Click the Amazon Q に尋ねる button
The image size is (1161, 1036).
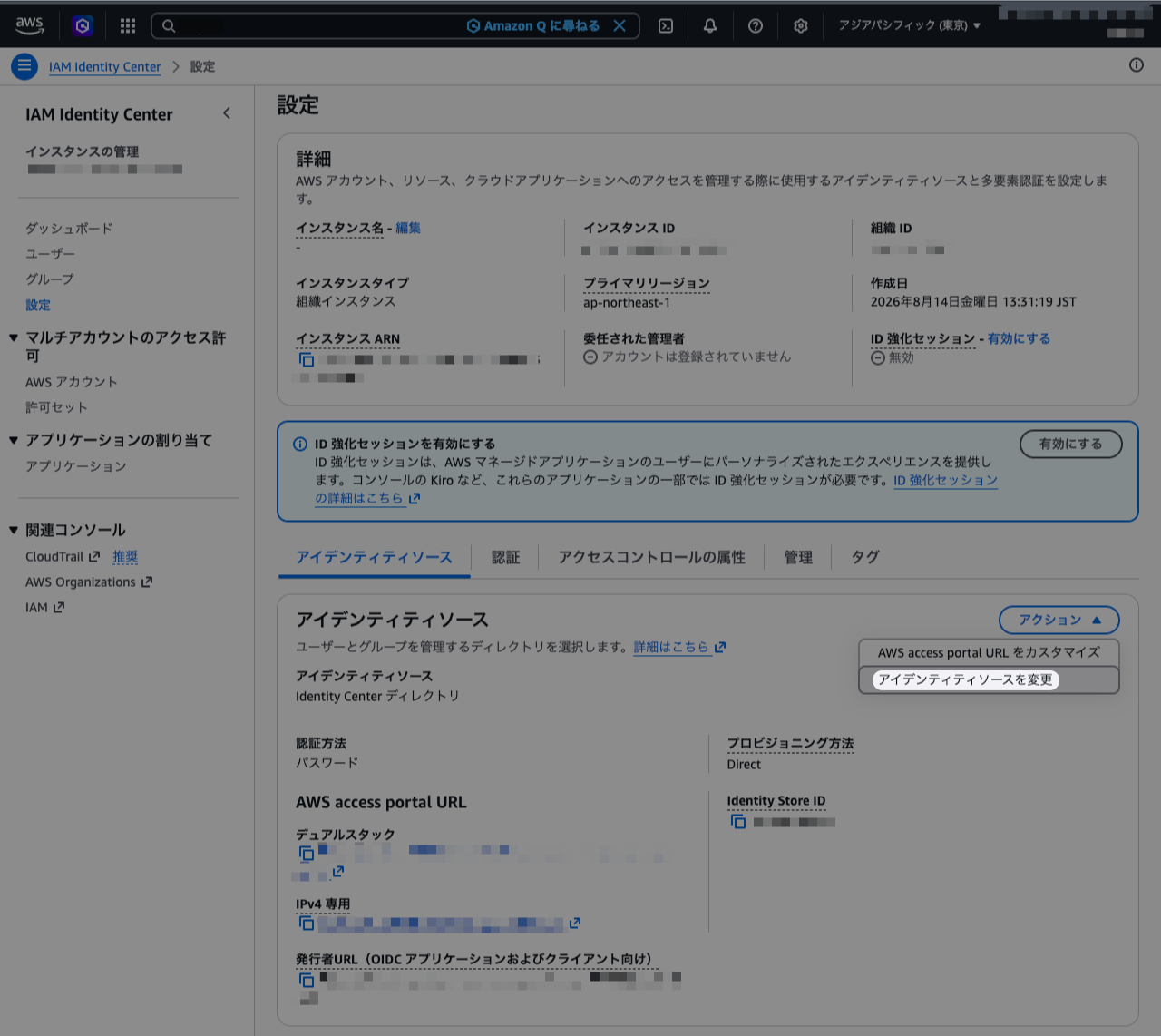[533, 25]
